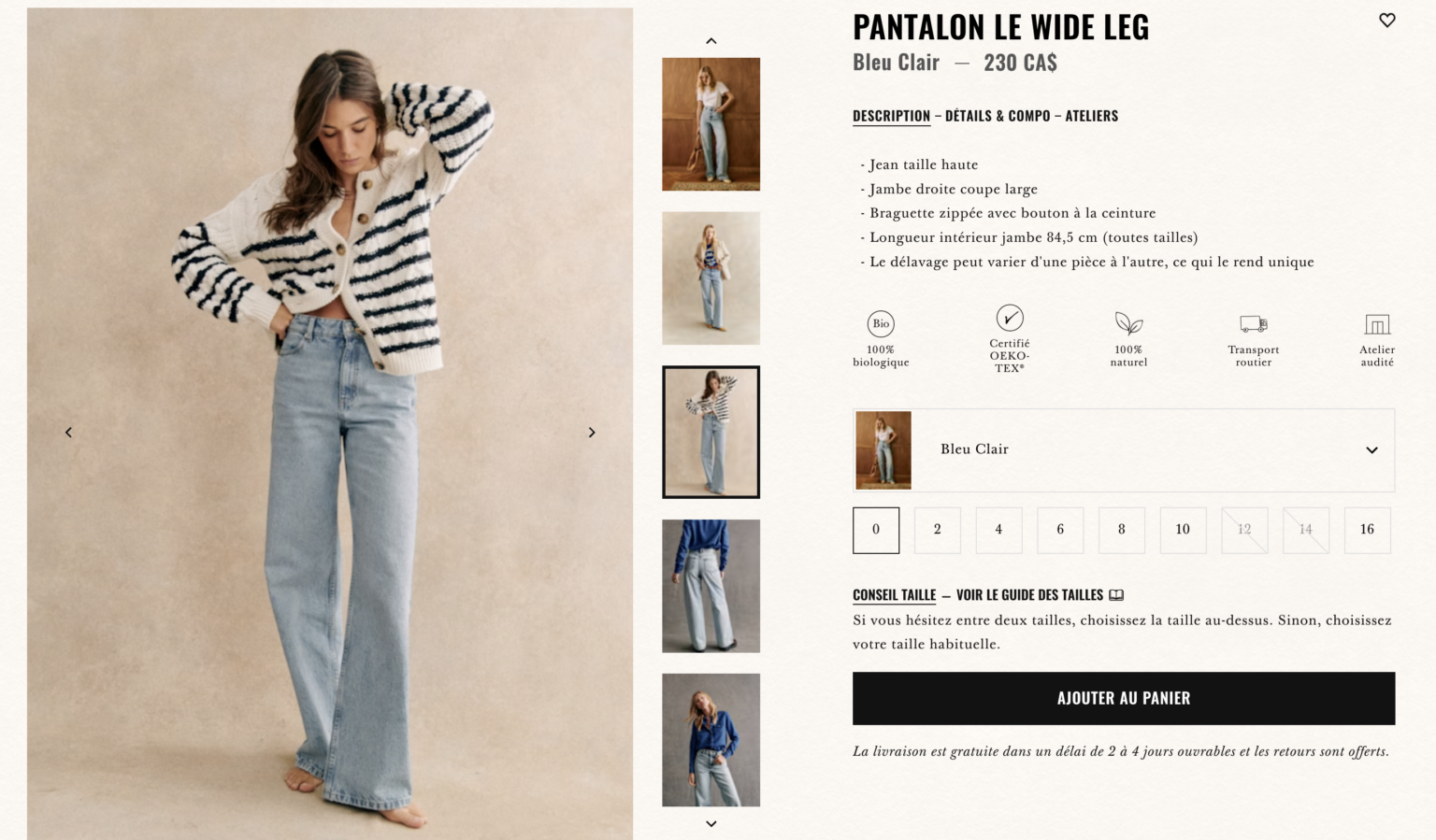Select thumbnail showing jeans from behind

(x=711, y=586)
